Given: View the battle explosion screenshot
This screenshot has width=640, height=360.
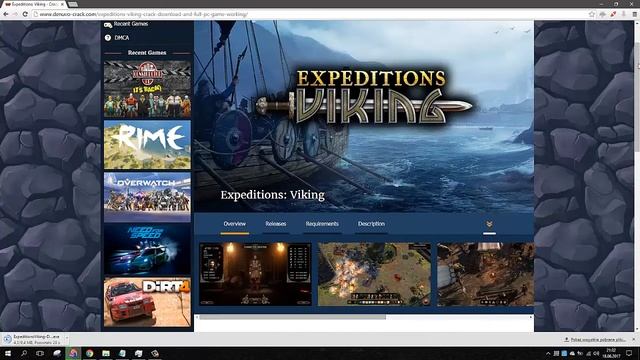Looking at the screenshot, I should (374, 274).
